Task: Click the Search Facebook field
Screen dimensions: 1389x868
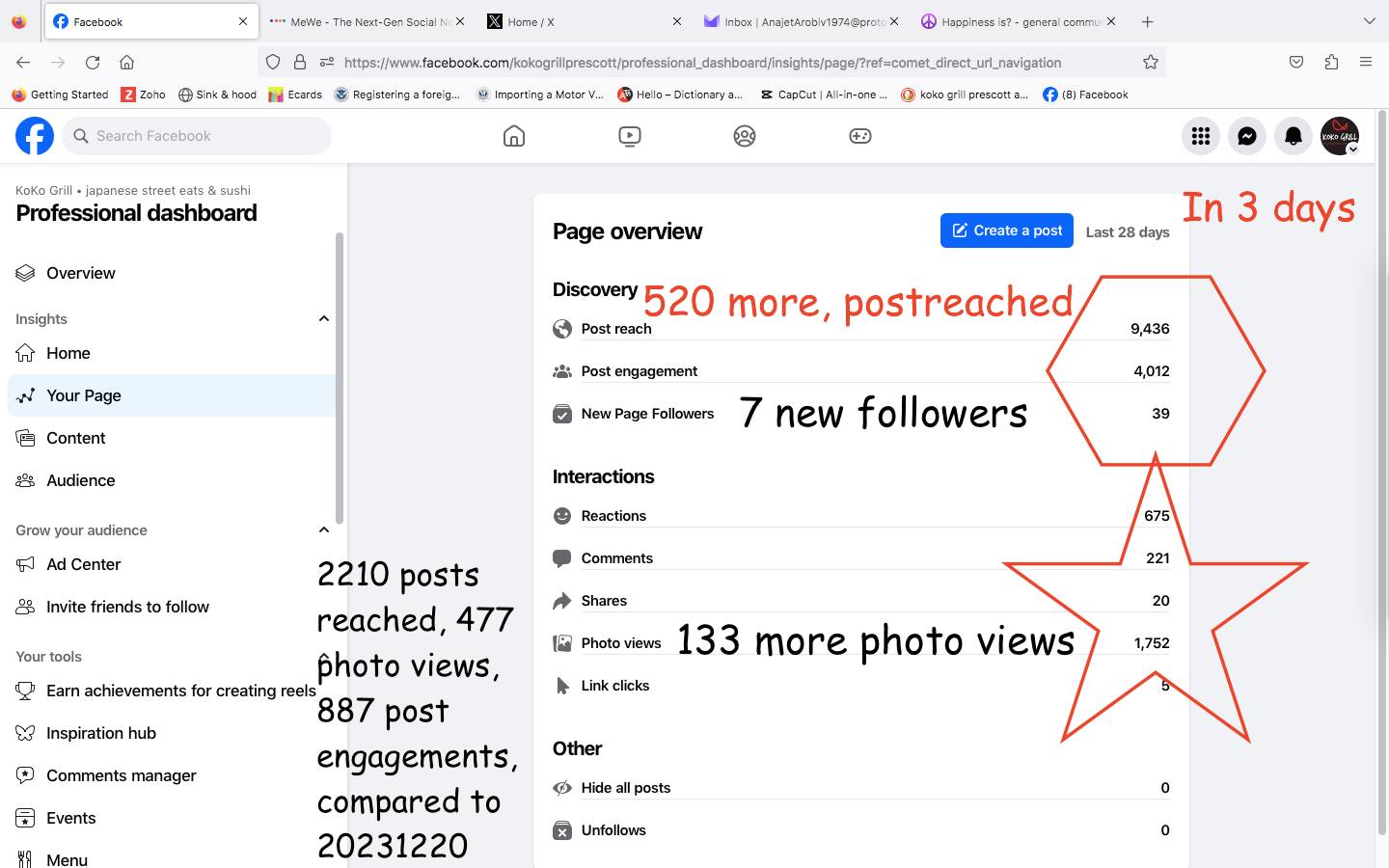Action: pyautogui.click(x=198, y=136)
